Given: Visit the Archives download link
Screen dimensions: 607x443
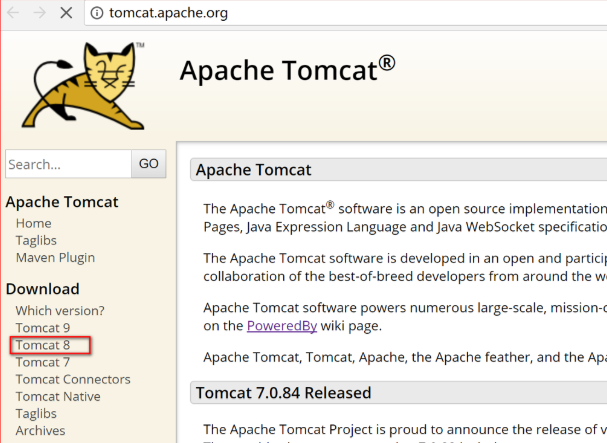Looking at the screenshot, I should click(x=40, y=430).
